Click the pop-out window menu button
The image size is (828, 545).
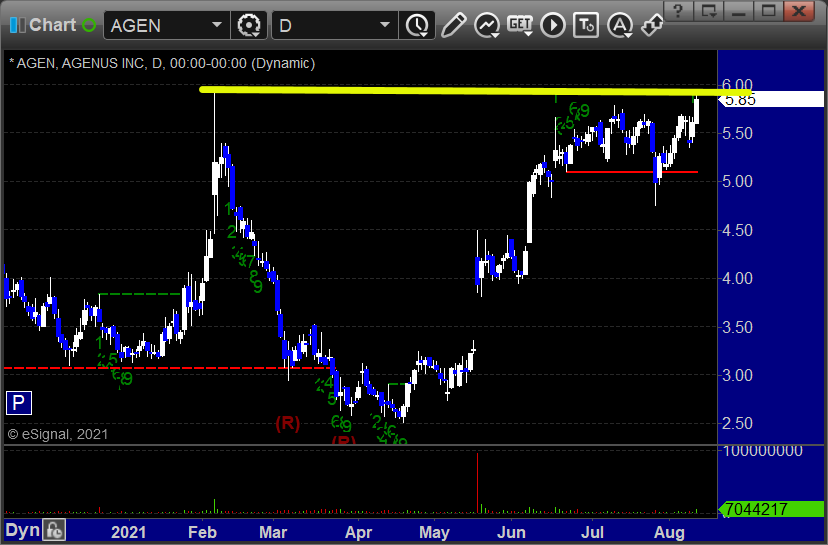[708, 11]
